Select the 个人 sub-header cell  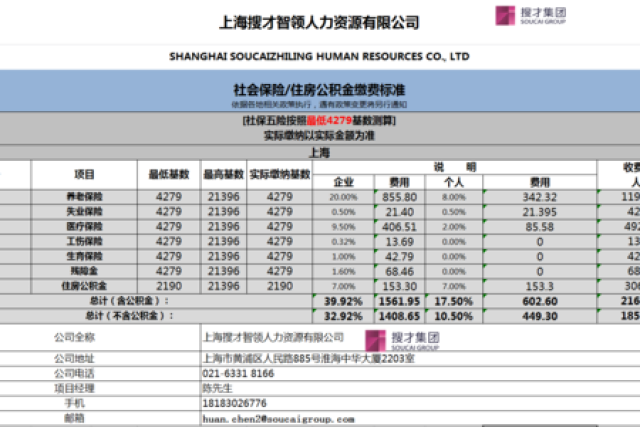pos(454,182)
